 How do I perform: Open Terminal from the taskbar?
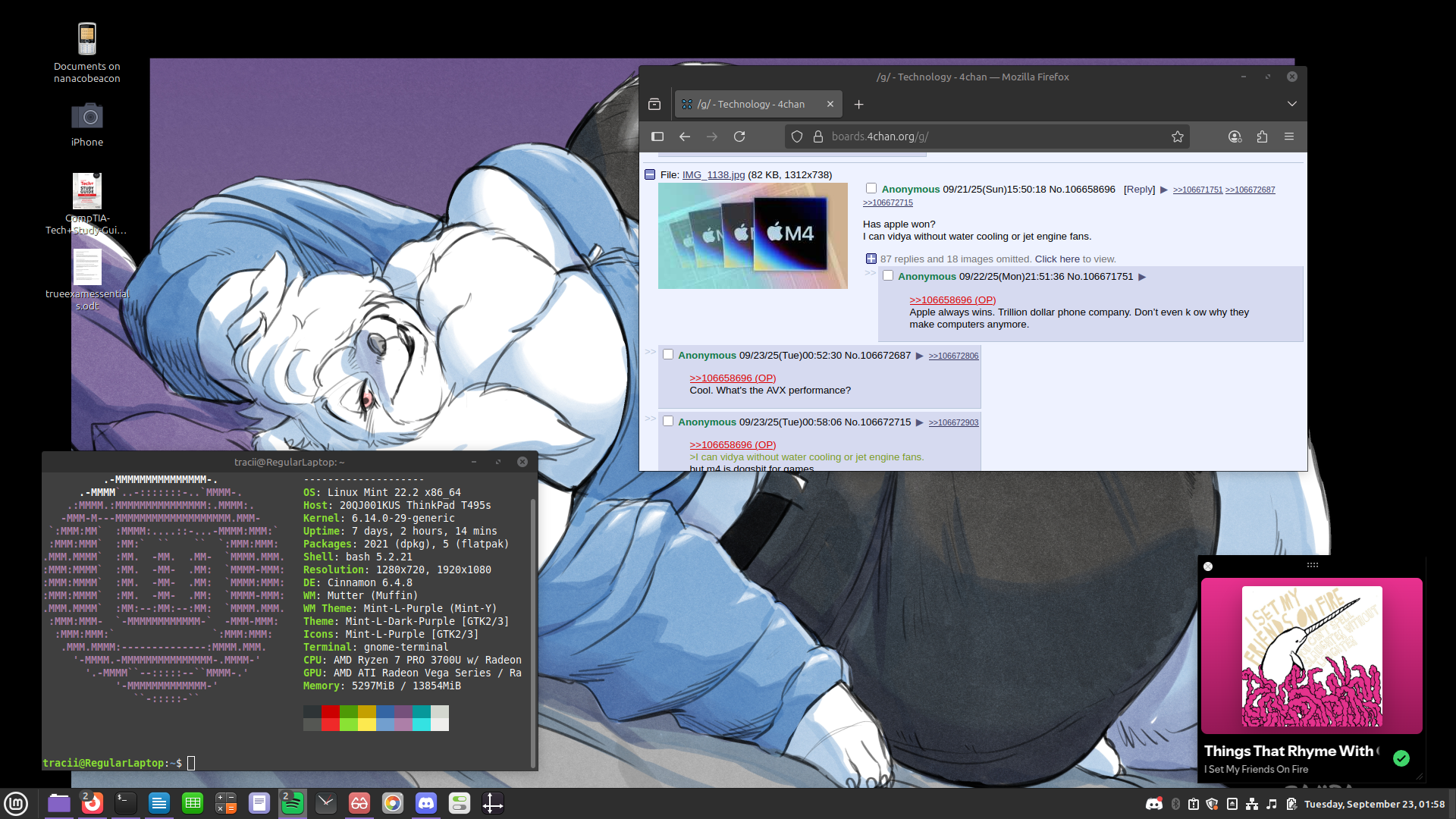point(125,803)
